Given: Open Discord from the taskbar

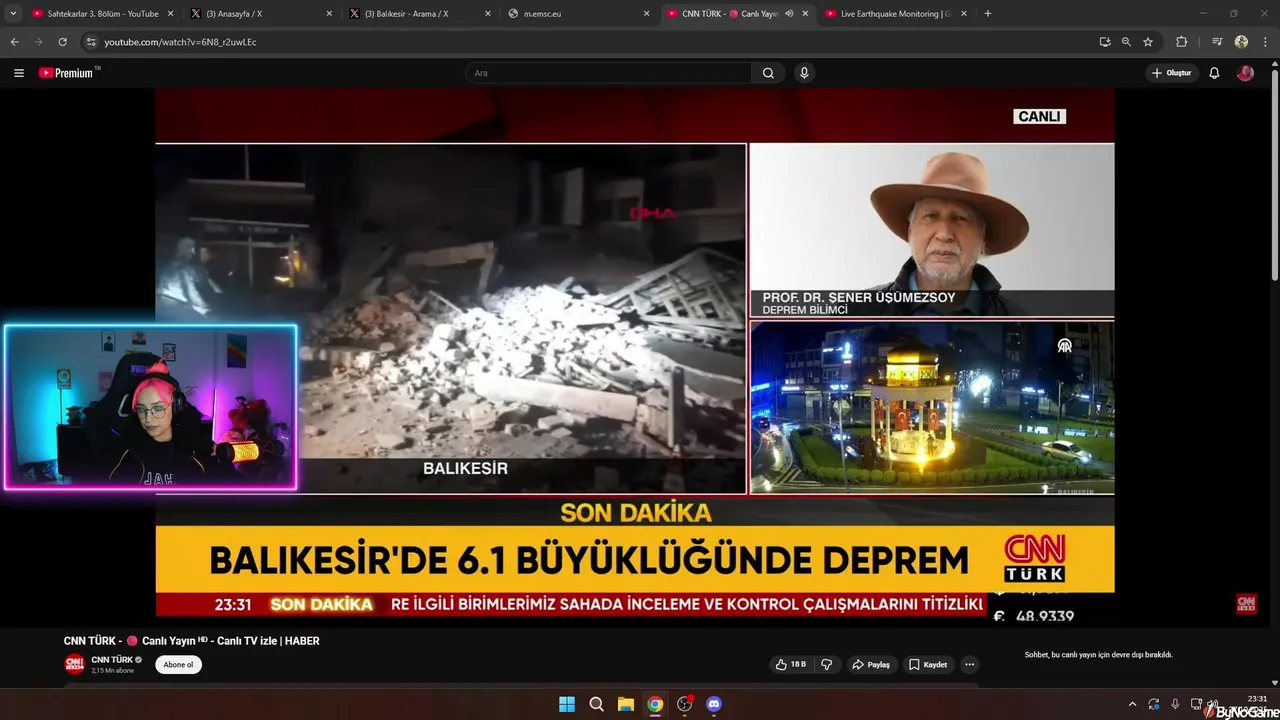Looking at the screenshot, I should tap(714, 704).
